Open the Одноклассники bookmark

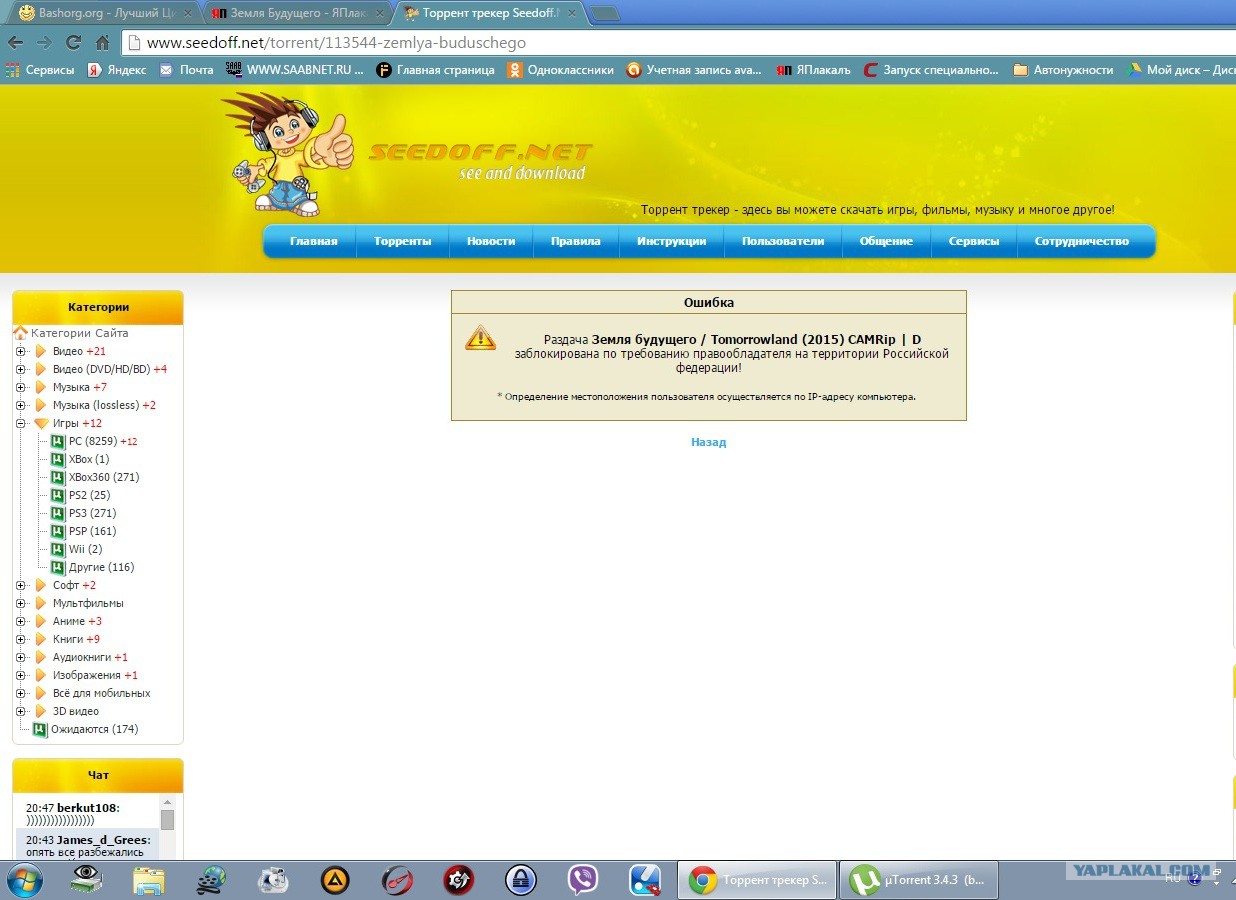[560, 70]
